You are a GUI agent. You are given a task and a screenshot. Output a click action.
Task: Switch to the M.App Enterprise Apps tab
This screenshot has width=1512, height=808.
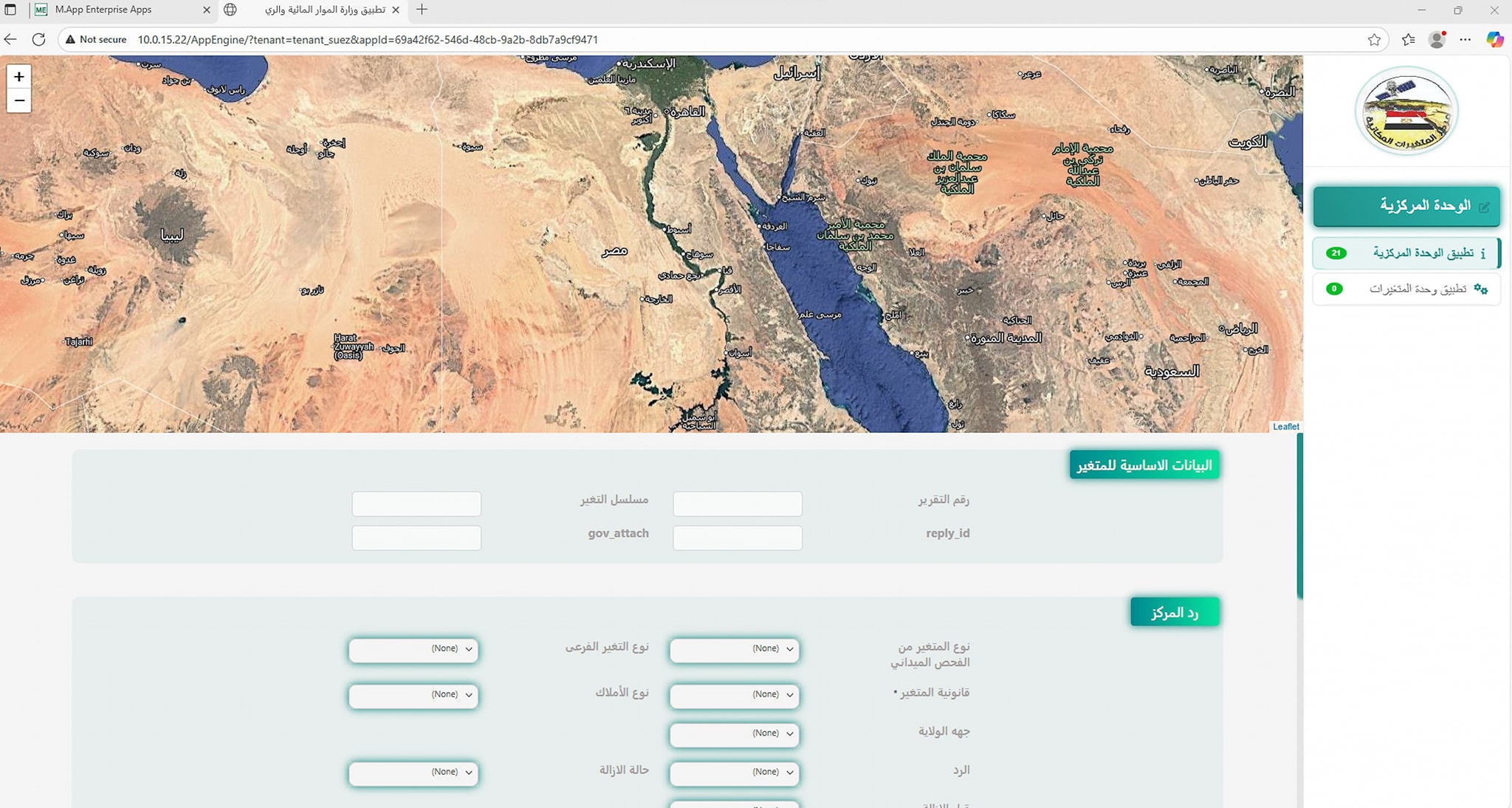tap(103, 10)
